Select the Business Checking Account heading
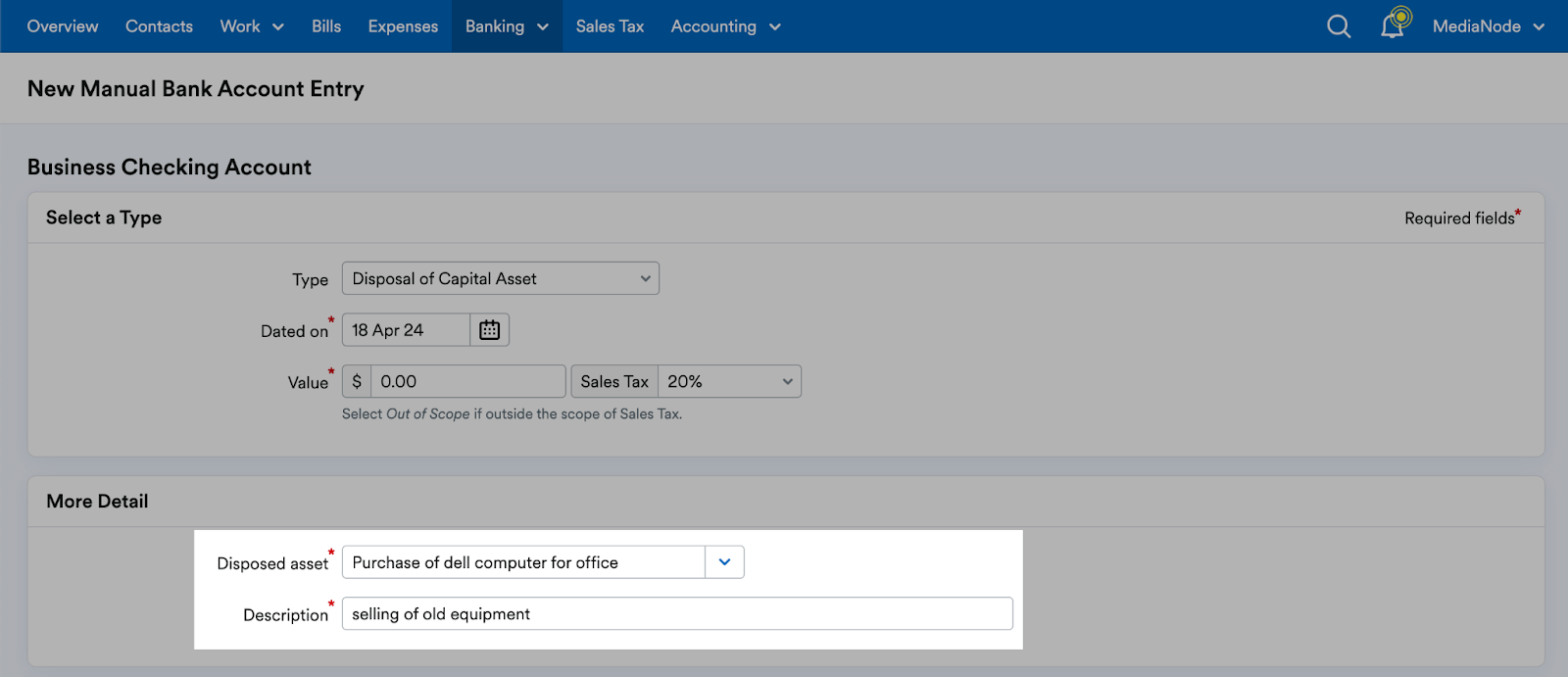1568x677 pixels. pos(170,168)
